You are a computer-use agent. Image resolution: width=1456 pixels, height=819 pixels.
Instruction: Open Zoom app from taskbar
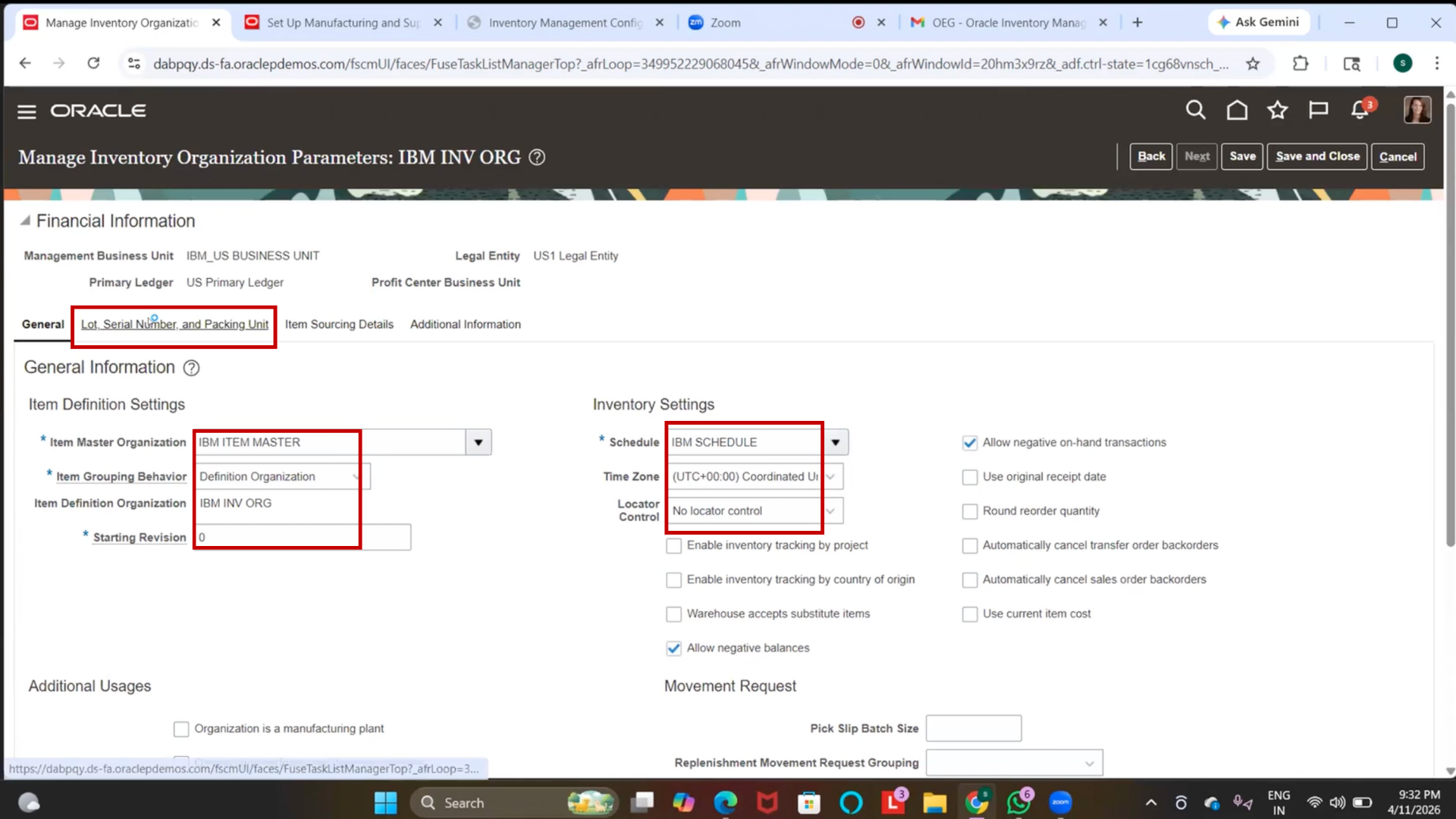pyautogui.click(x=1060, y=802)
